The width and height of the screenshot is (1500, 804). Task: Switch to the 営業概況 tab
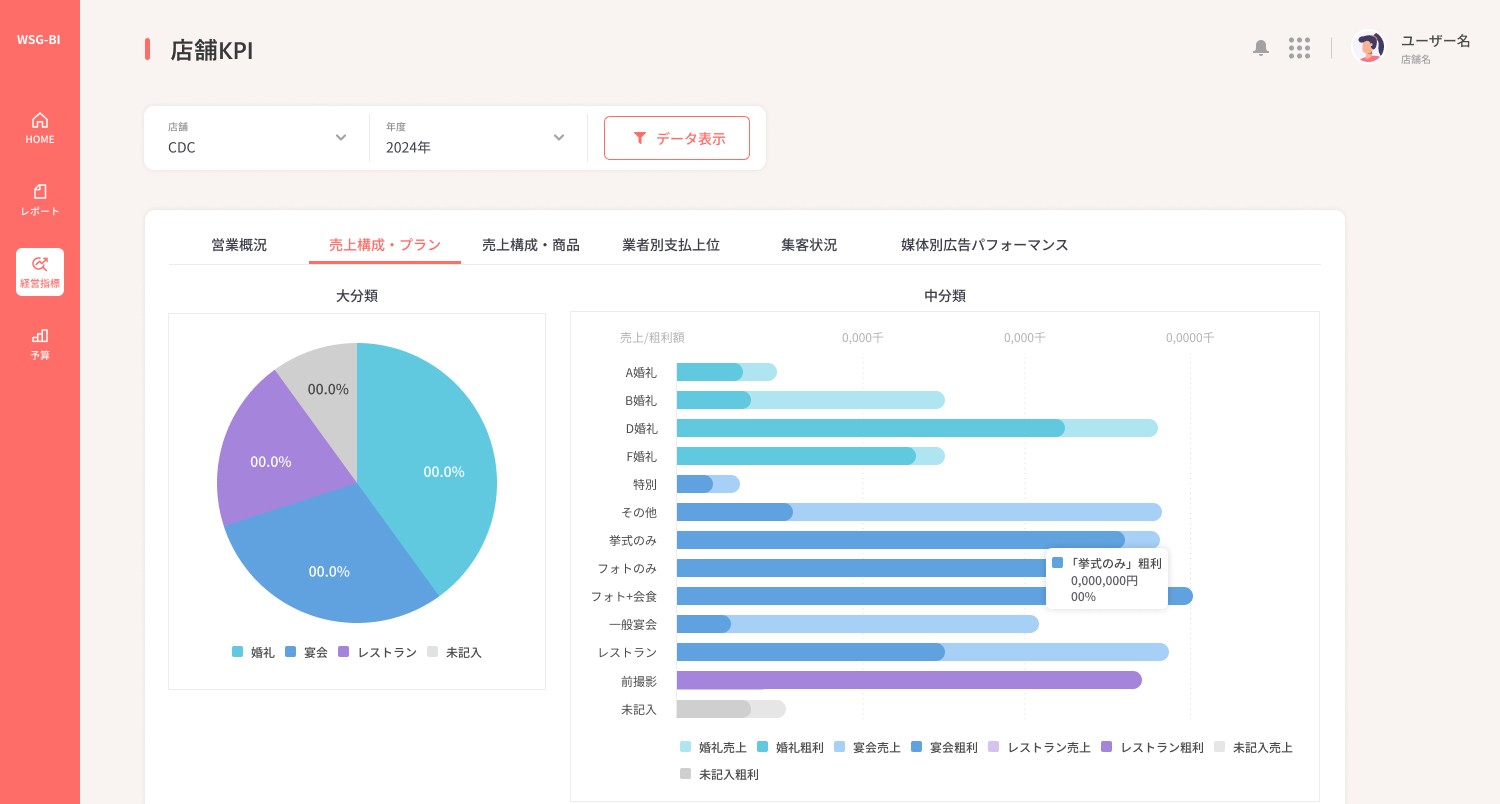point(239,244)
